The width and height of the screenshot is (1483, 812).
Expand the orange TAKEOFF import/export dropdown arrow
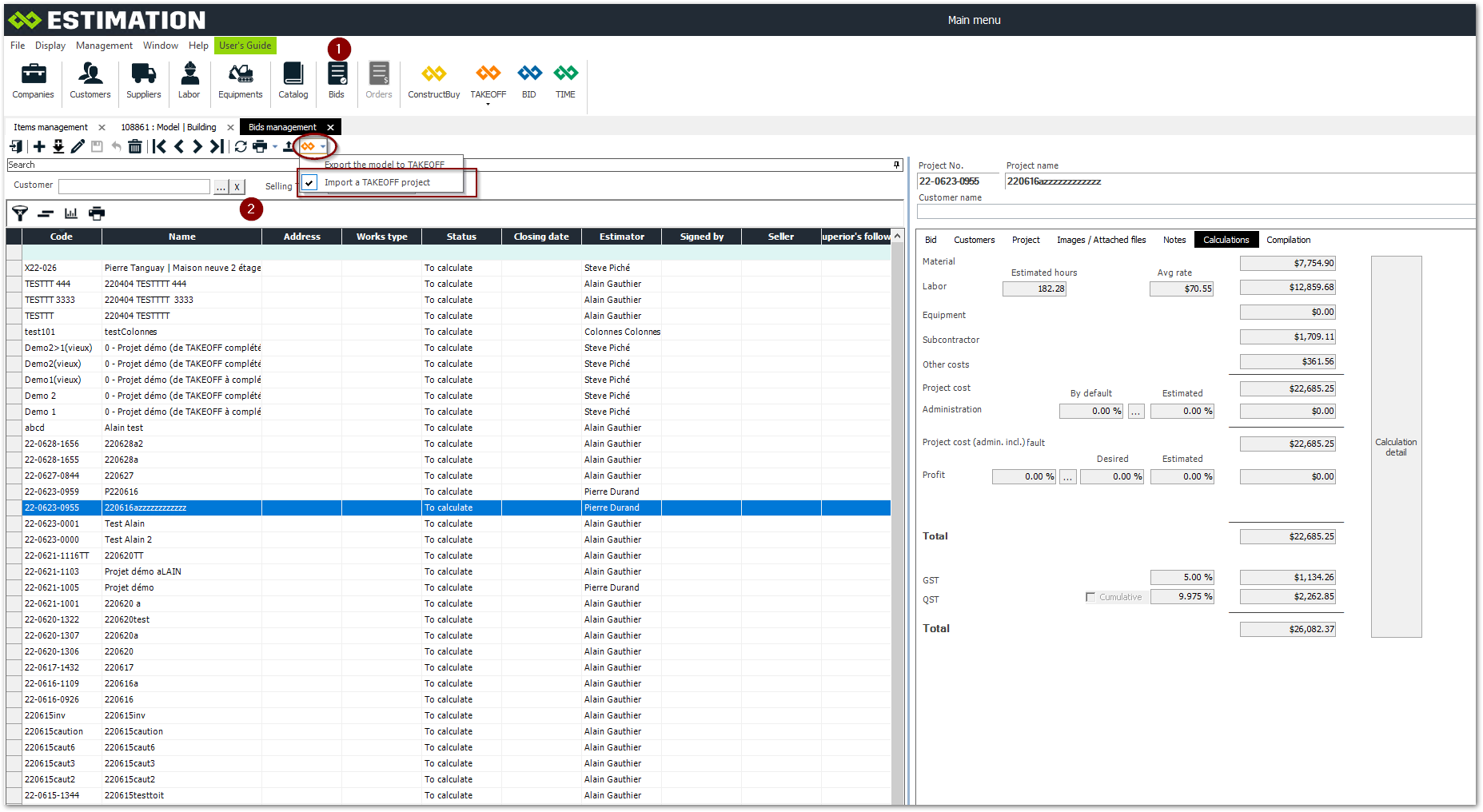(323, 146)
